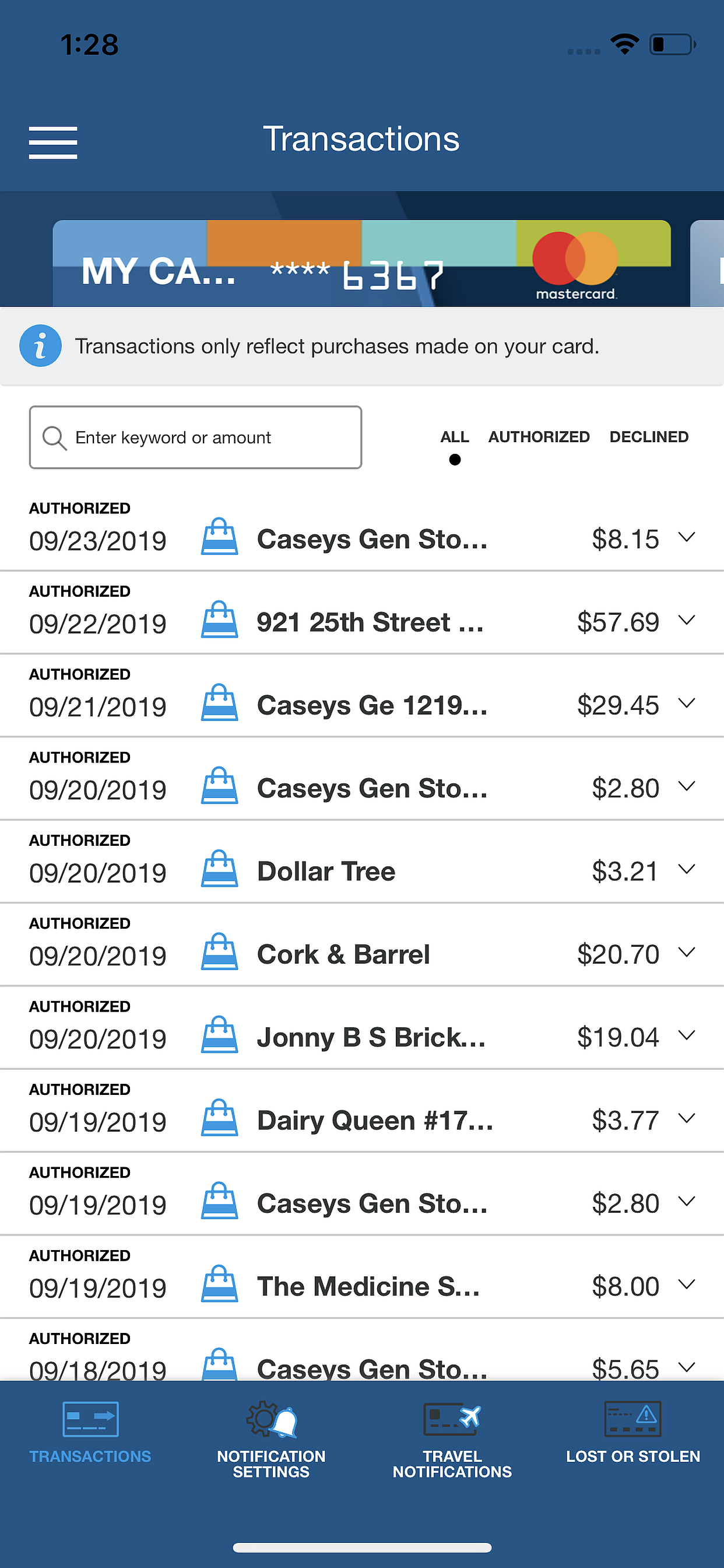
Task: Tap the Mastercard logo on card
Action: click(x=575, y=266)
